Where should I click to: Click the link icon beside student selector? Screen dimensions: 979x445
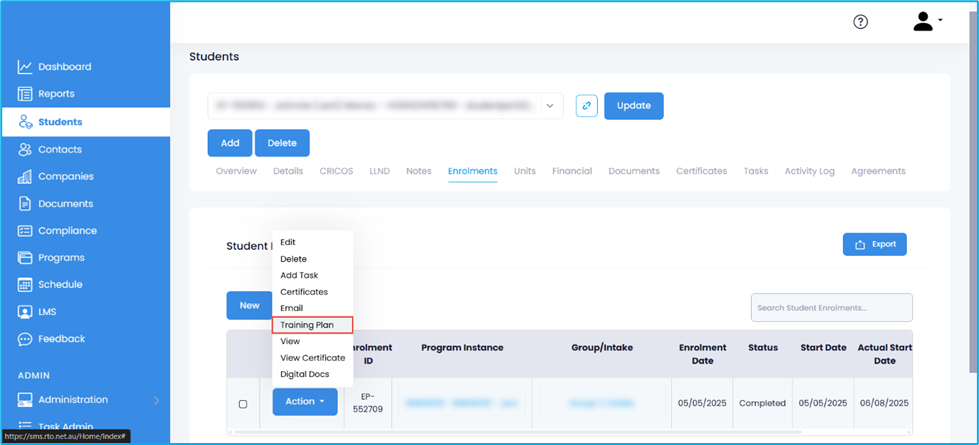tap(586, 105)
